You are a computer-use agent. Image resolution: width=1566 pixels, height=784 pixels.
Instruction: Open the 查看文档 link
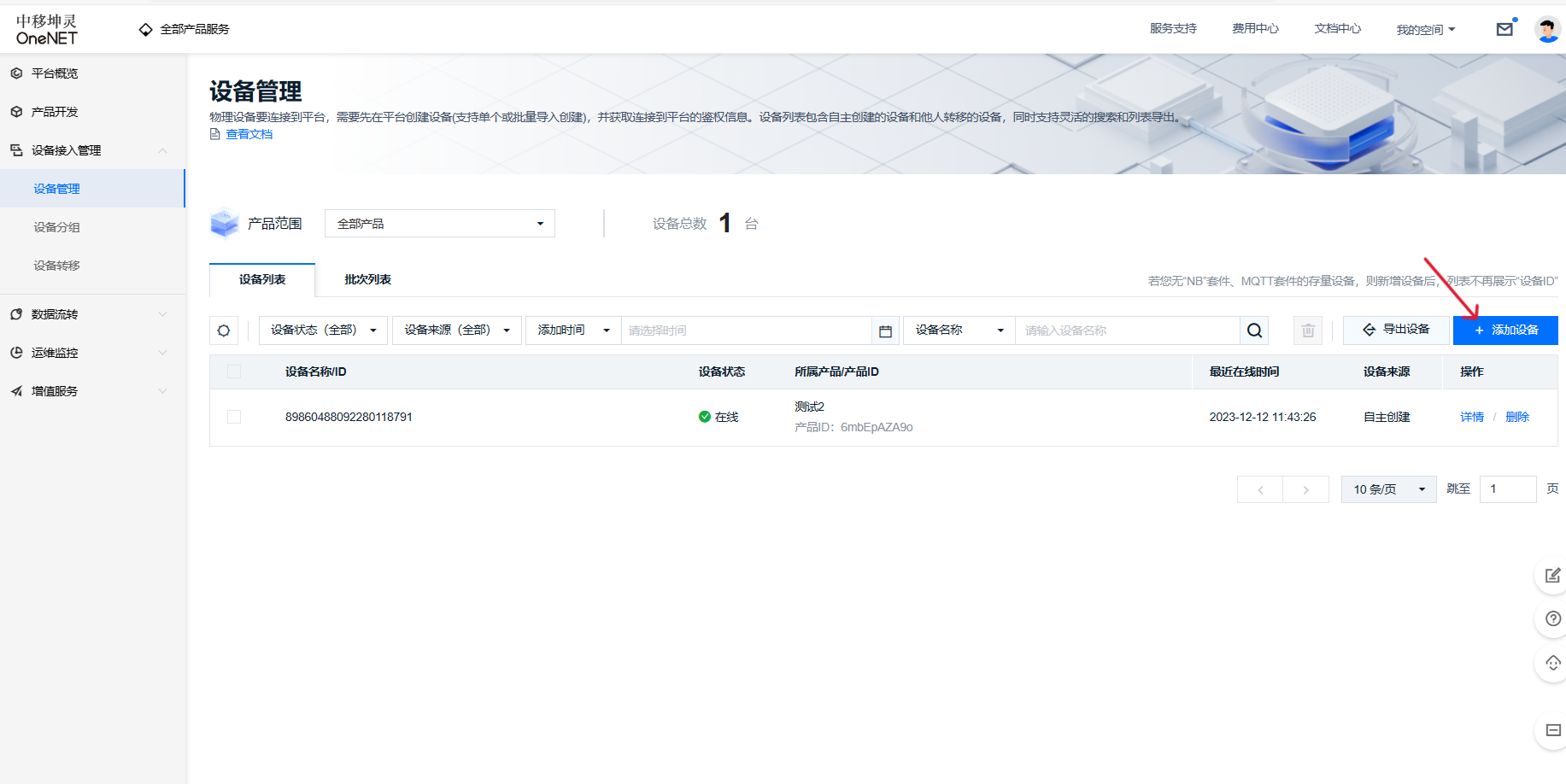(249, 134)
